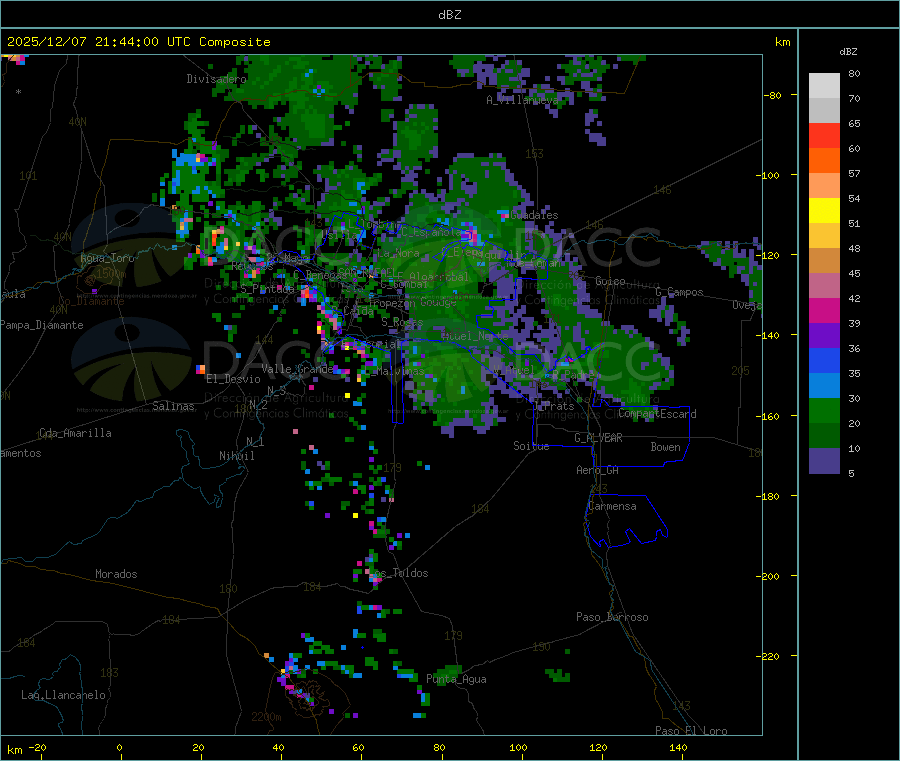The image size is (900, 761).
Task: Click the El_Desvio location label
Action: (233, 379)
